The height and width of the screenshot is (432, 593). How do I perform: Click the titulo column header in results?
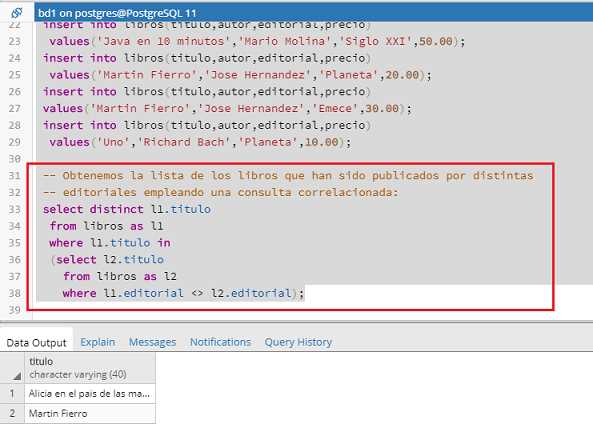click(90, 368)
